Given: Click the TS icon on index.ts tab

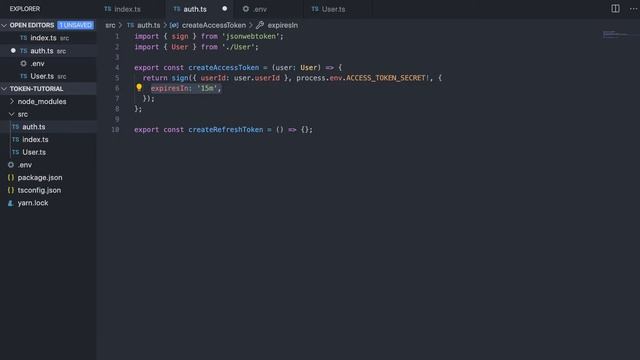Looking at the screenshot, I should 108,9.
